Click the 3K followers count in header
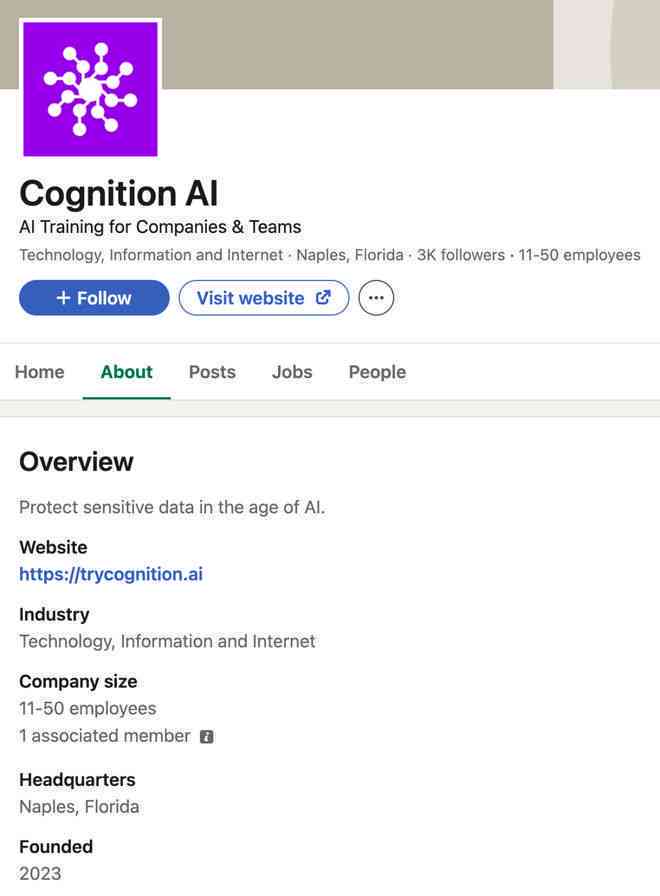This screenshot has height=896, width=660. pos(461,255)
